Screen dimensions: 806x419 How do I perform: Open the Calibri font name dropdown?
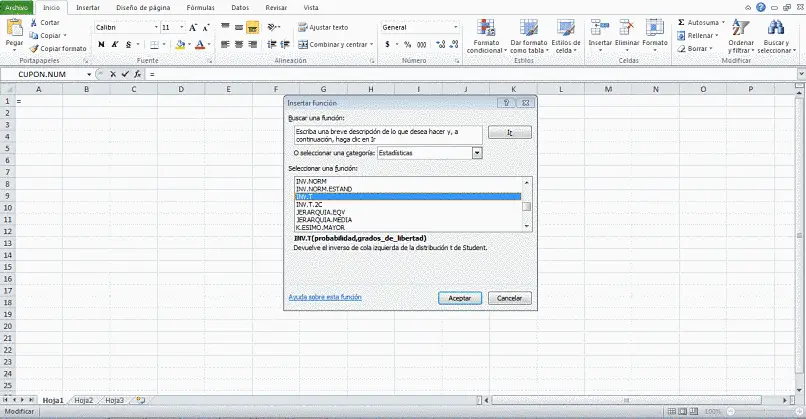156,28
